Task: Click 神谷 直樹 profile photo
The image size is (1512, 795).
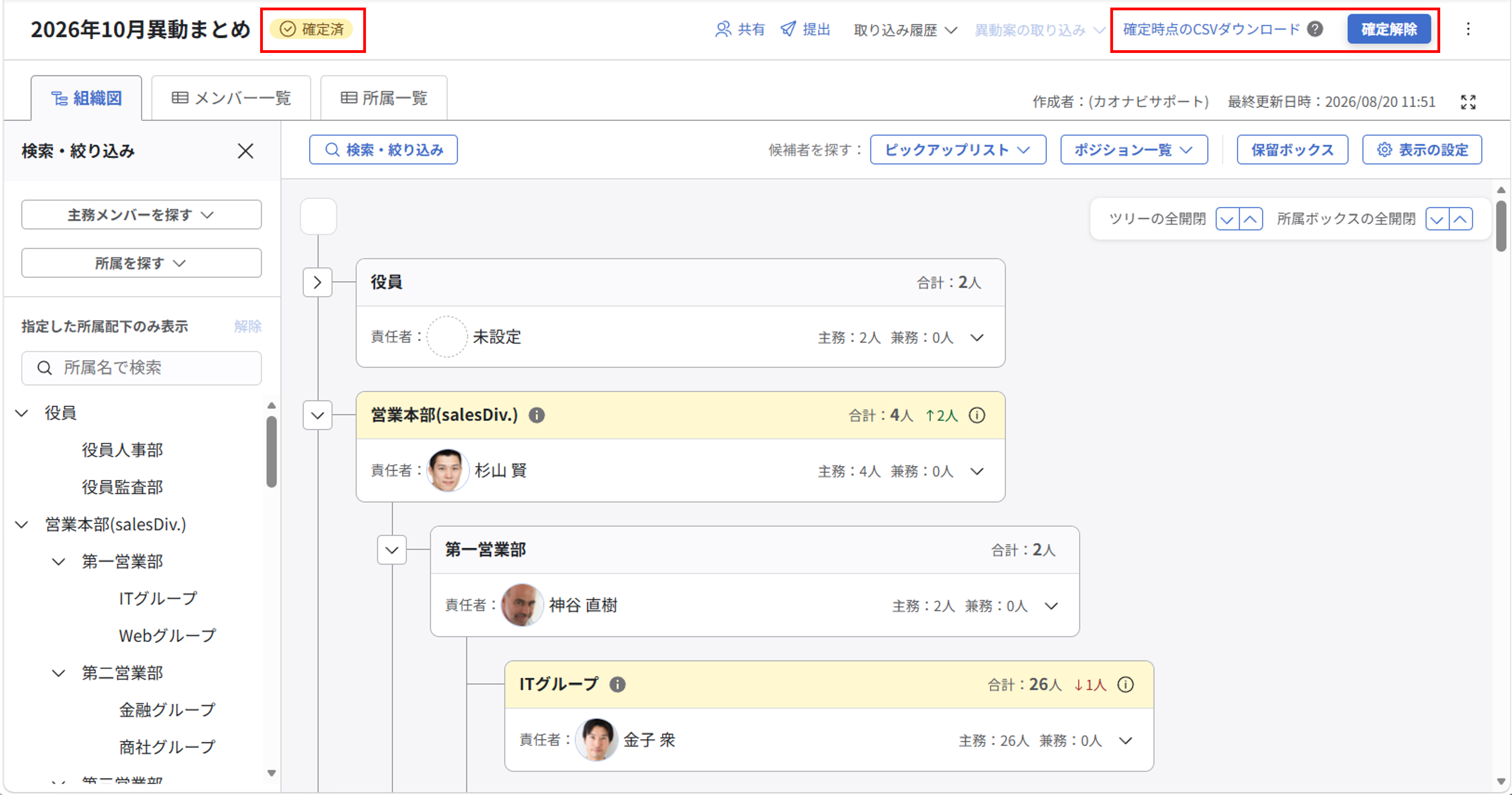Action: coord(522,605)
